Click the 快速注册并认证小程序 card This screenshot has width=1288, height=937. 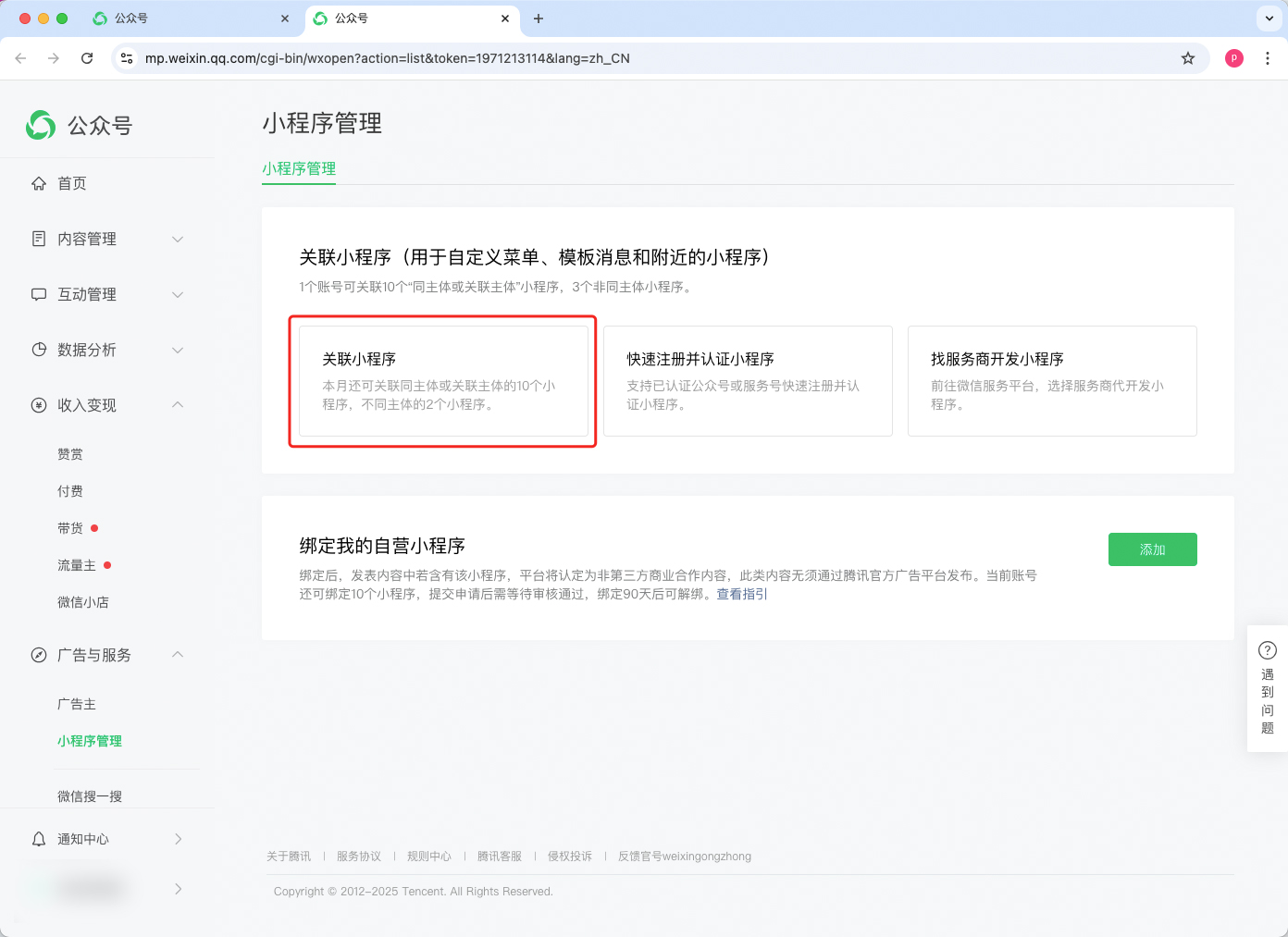coord(748,381)
